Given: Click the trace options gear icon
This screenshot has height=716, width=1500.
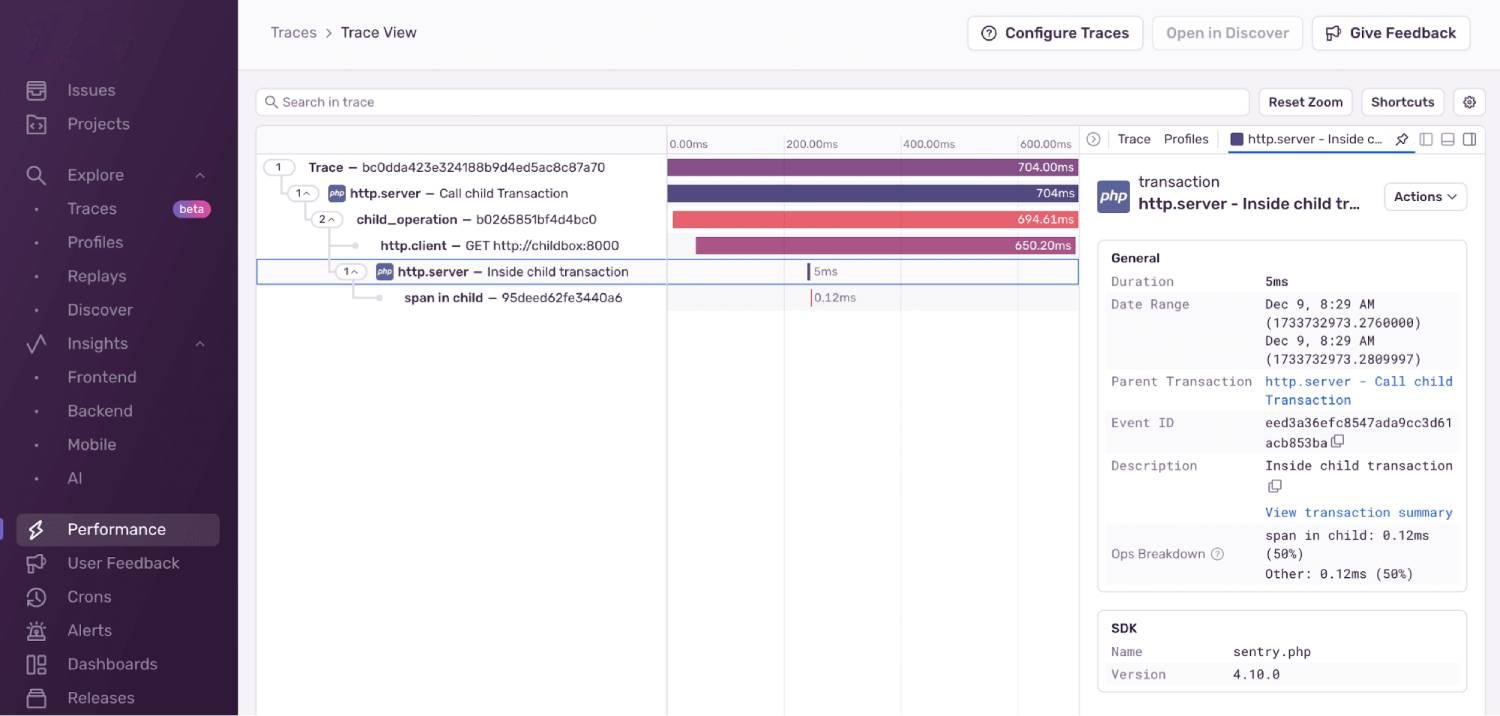Looking at the screenshot, I should (1468, 101).
